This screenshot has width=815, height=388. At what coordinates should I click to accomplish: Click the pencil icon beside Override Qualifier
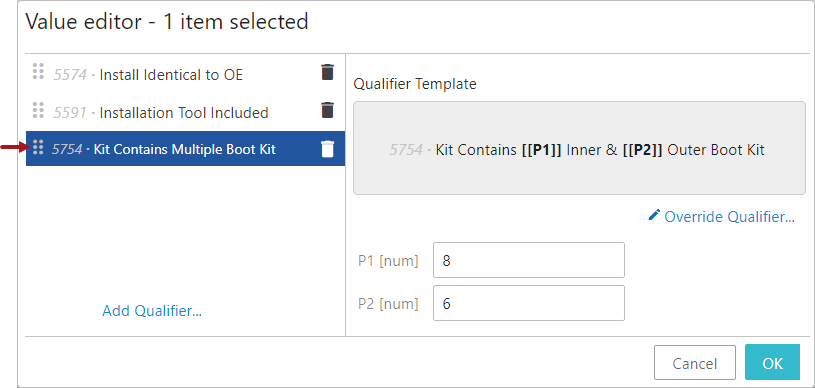coord(654,215)
